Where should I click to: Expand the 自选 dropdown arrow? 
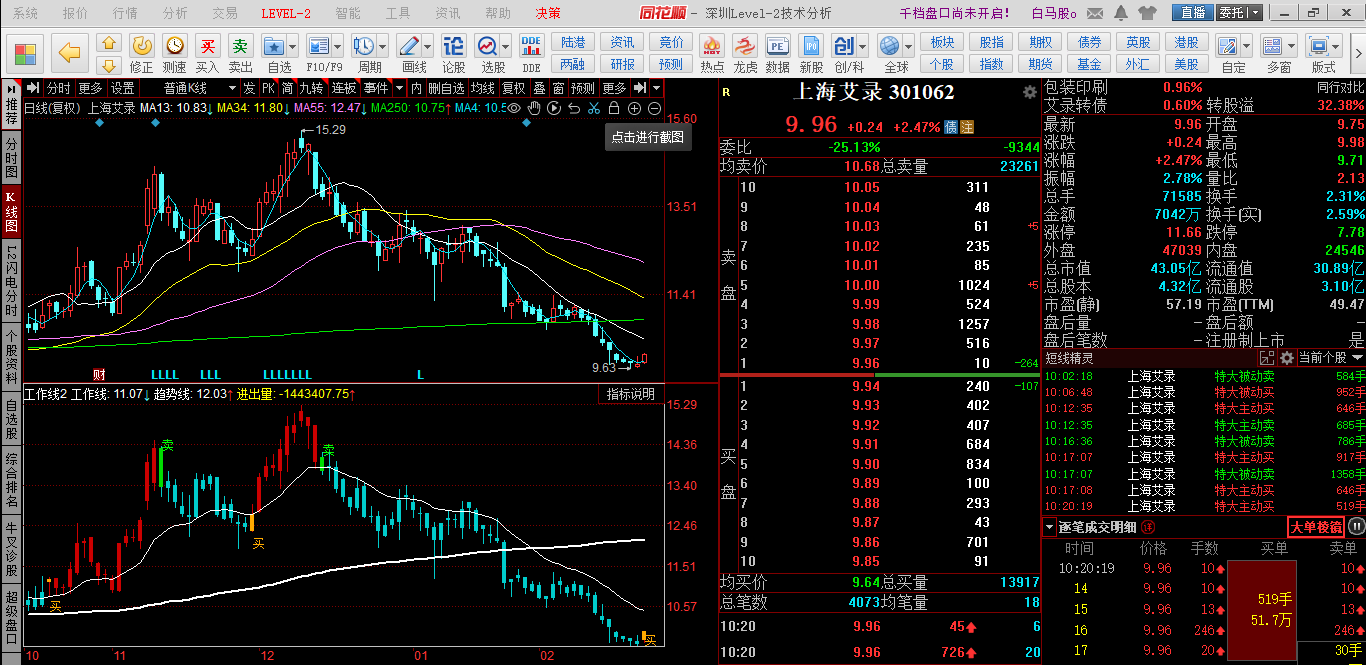point(292,46)
